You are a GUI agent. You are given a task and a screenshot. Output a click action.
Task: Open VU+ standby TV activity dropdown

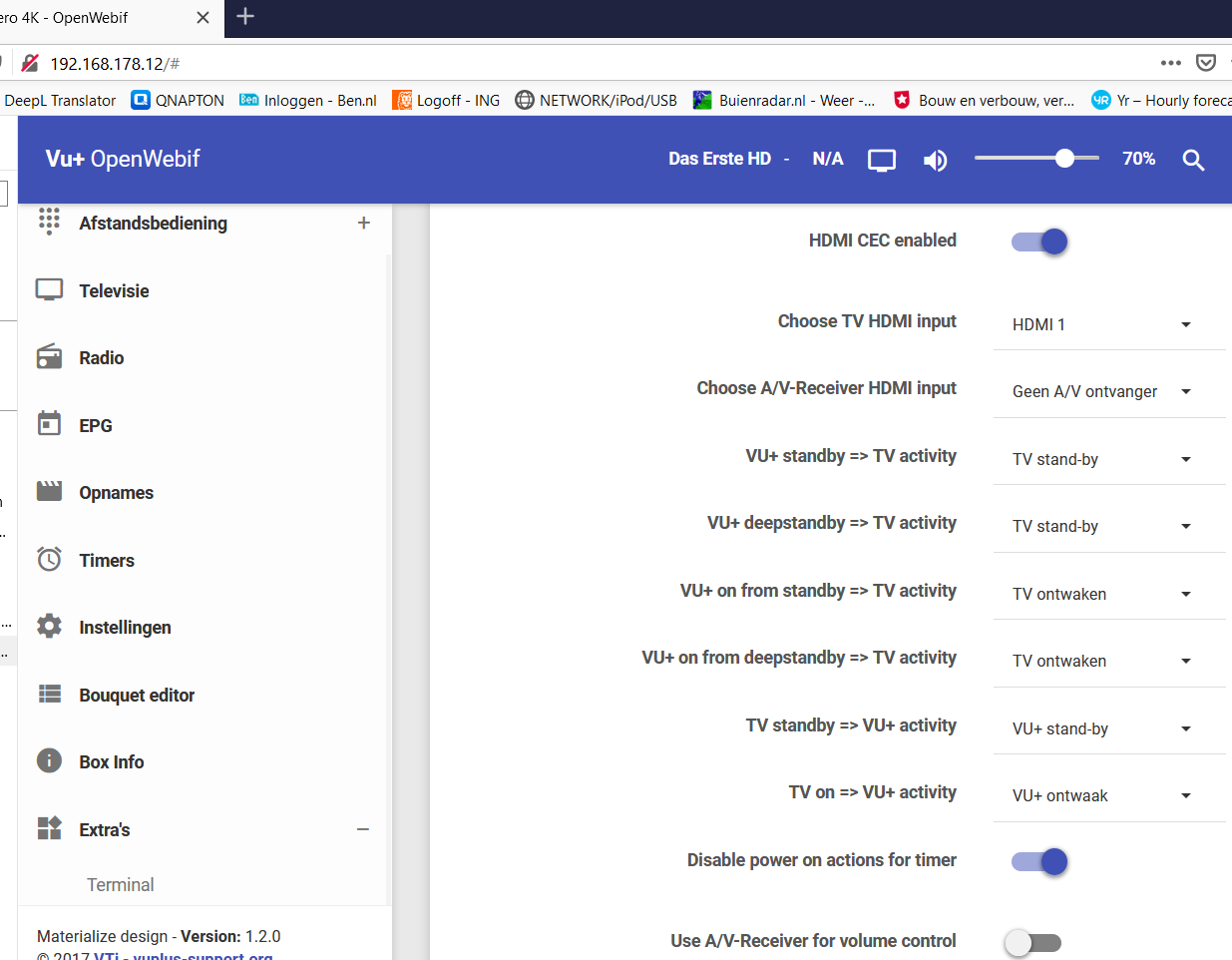coord(1109,459)
